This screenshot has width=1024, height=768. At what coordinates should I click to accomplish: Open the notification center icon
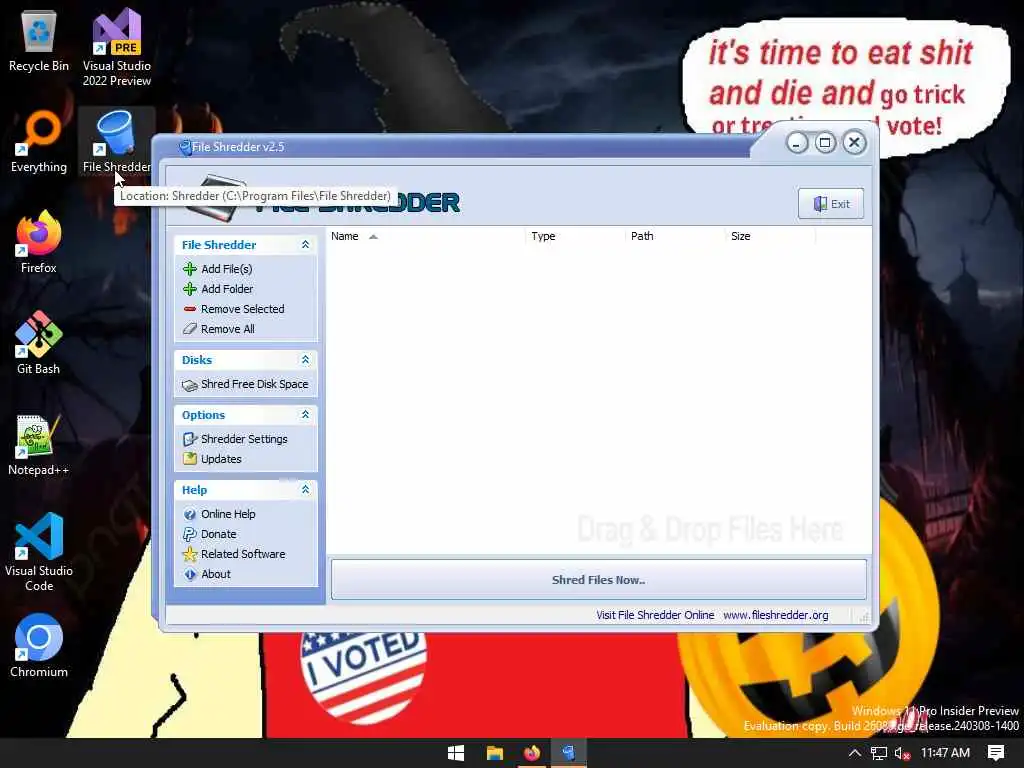click(x=996, y=753)
